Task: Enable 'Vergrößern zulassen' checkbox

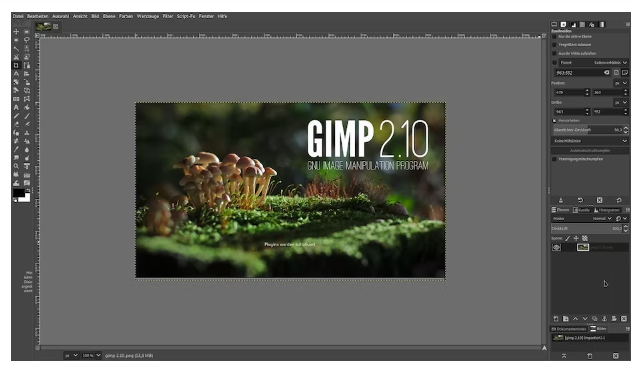Action: click(554, 45)
